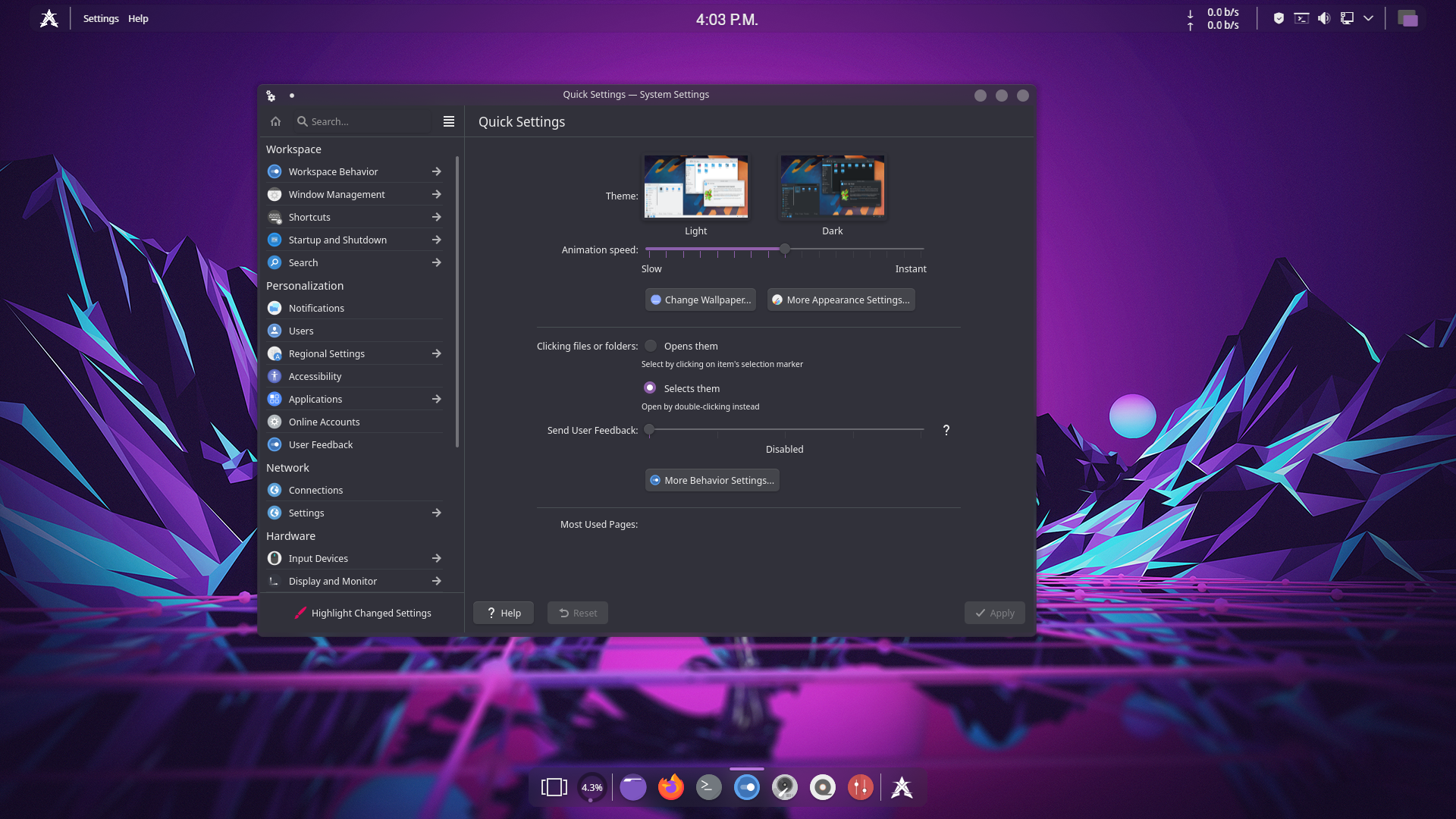Expand Startup and Shutdown arrow
This screenshot has height=819, width=1456.
pyautogui.click(x=437, y=240)
